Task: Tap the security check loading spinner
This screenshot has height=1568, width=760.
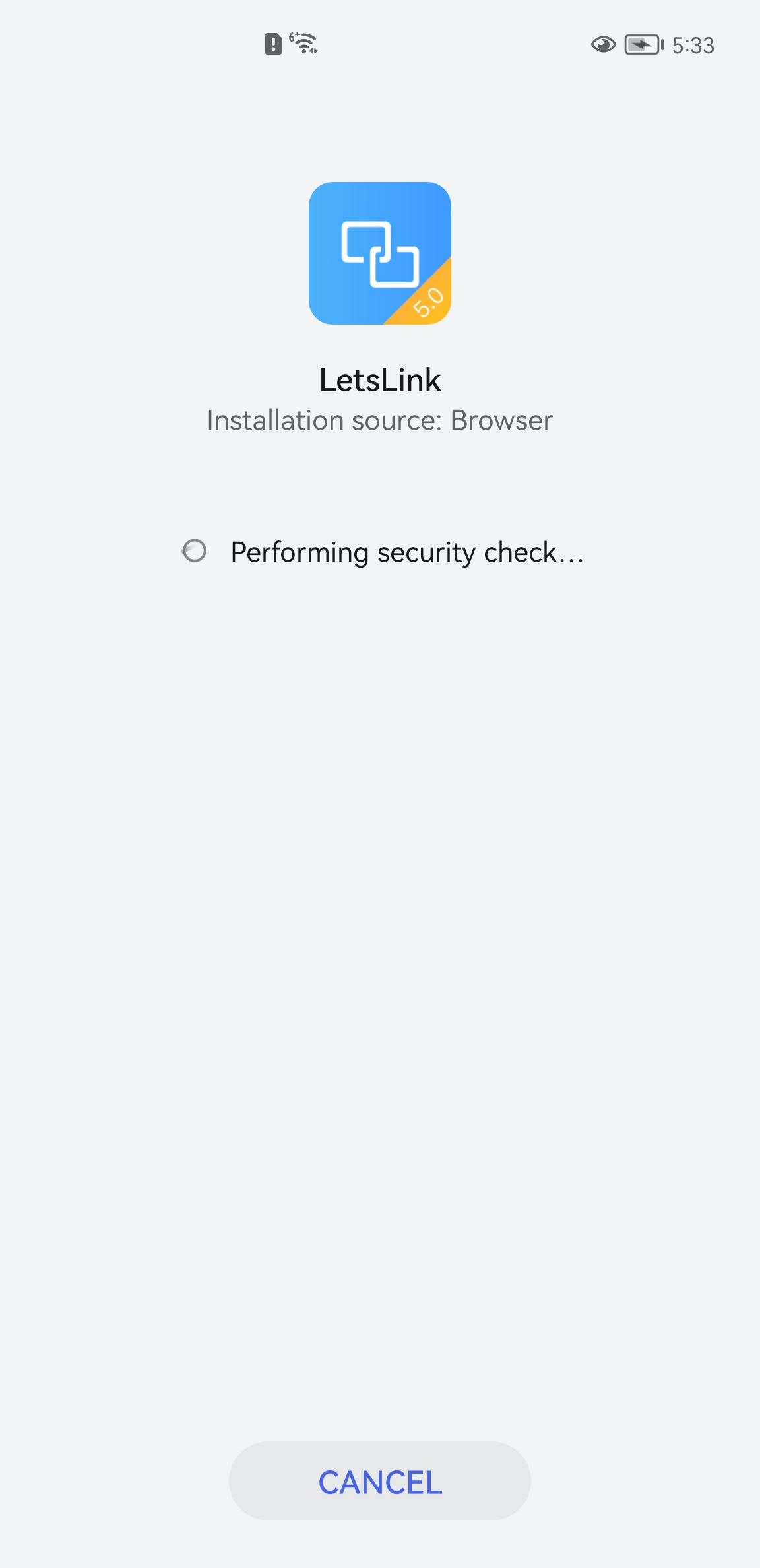Action: (x=194, y=551)
